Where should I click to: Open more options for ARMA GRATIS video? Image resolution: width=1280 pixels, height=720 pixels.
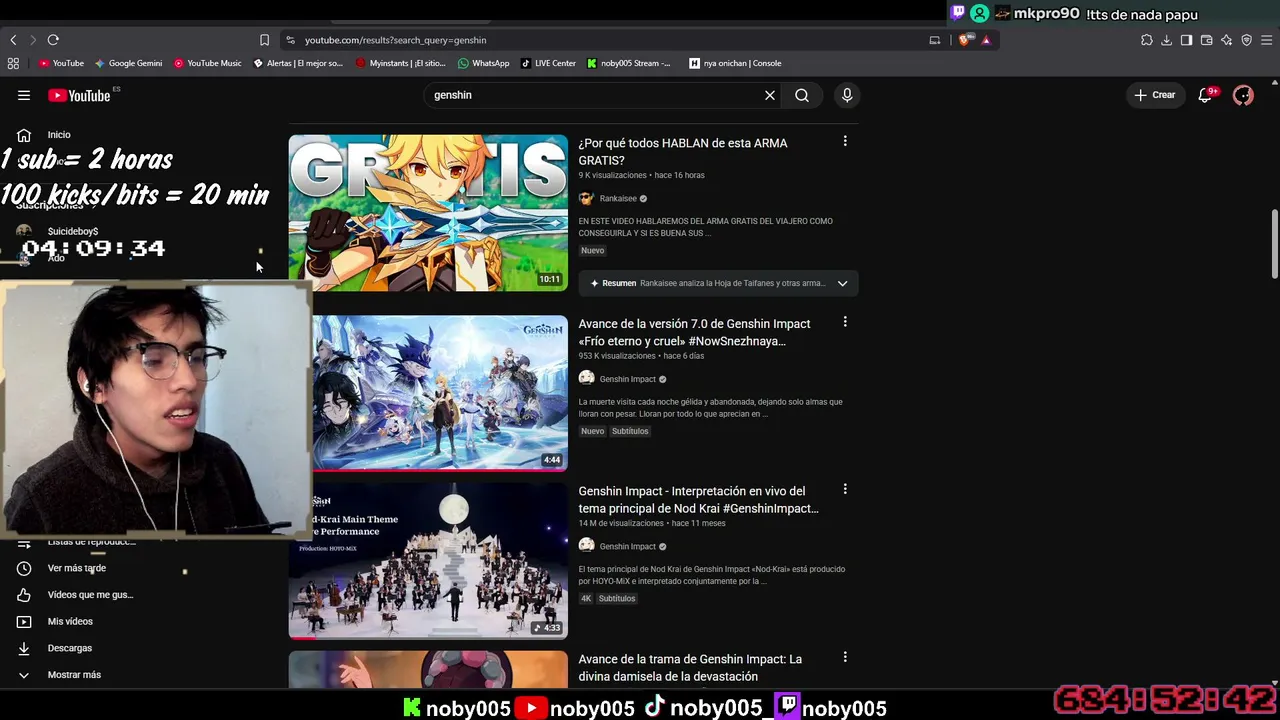coord(845,141)
